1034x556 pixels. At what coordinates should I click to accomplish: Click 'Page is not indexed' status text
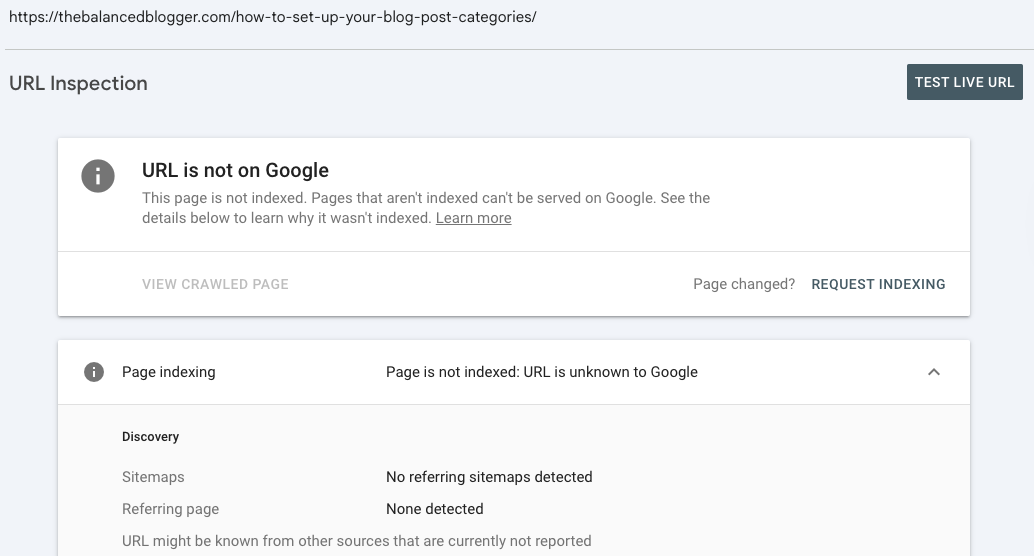(541, 372)
